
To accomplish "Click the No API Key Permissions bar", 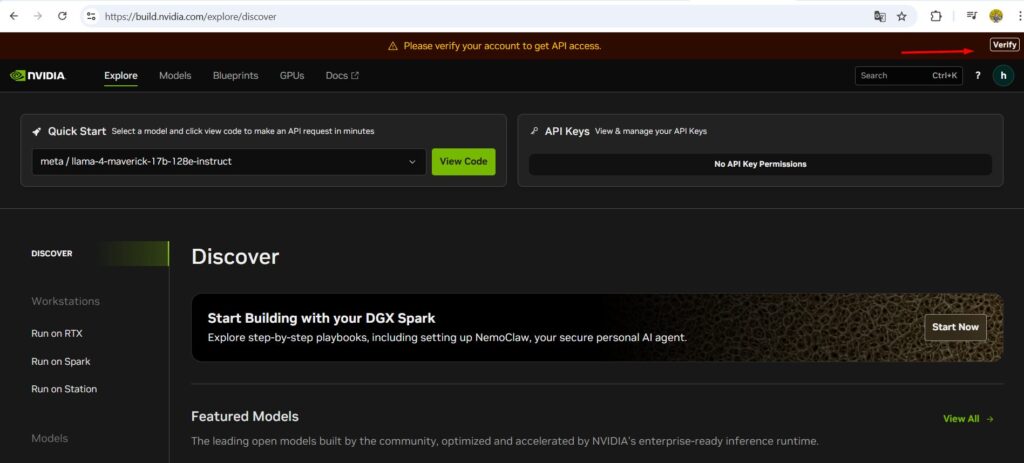I will coord(760,164).
